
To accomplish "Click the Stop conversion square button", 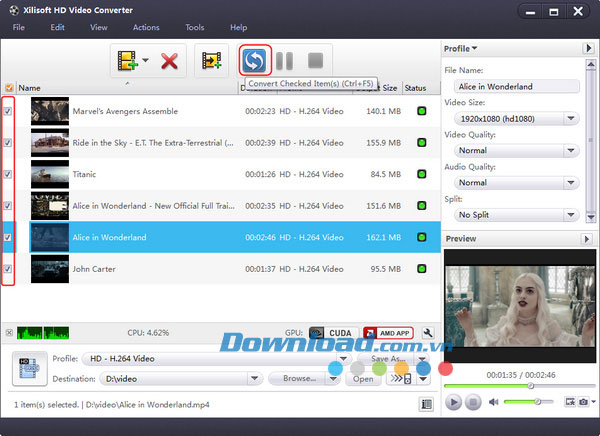I will pyautogui.click(x=315, y=60).
